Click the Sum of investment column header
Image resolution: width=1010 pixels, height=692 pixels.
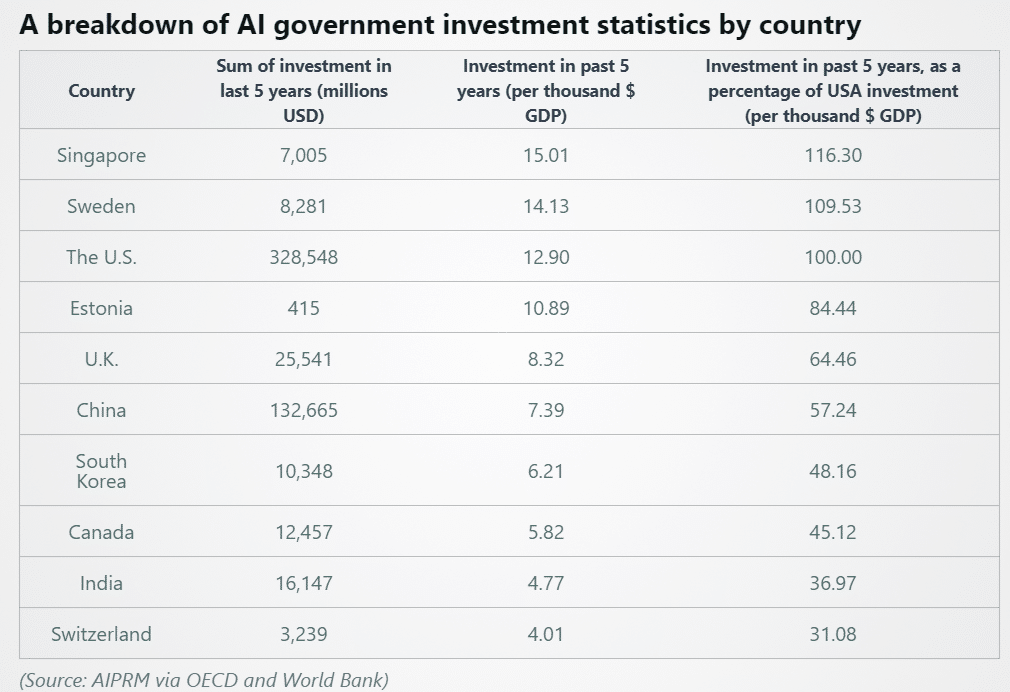[x=304, y=91]
